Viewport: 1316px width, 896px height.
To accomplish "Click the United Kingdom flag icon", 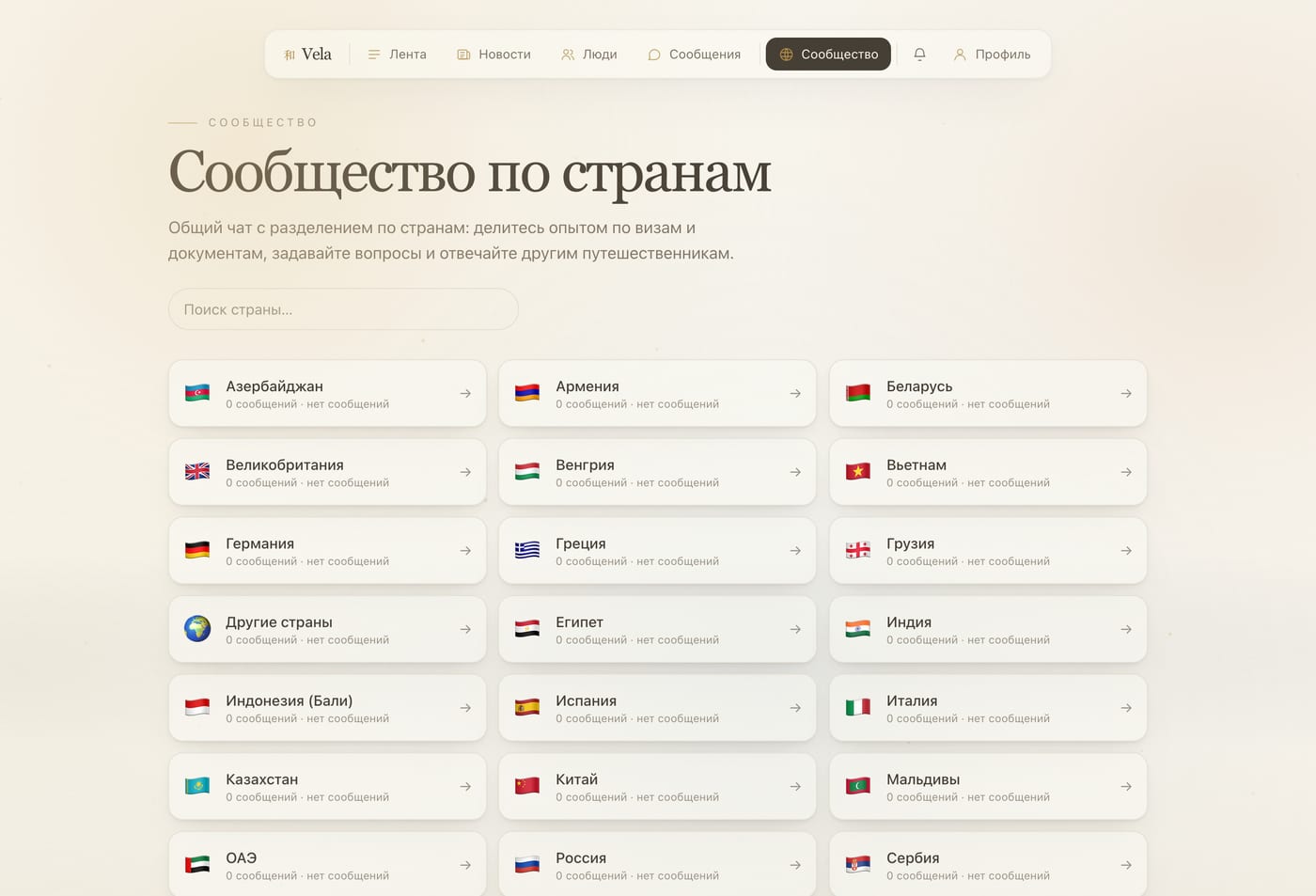I will (x=197, y=472).
